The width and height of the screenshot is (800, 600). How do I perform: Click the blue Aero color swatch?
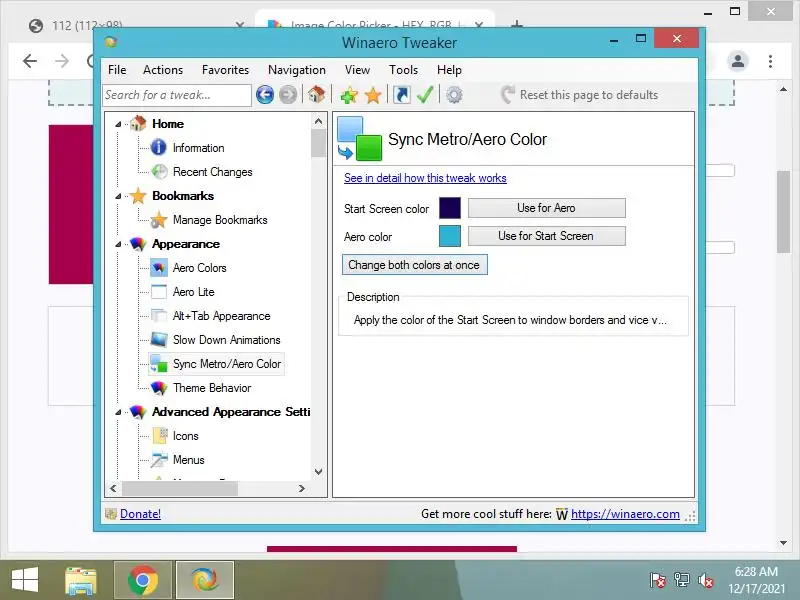449,236
